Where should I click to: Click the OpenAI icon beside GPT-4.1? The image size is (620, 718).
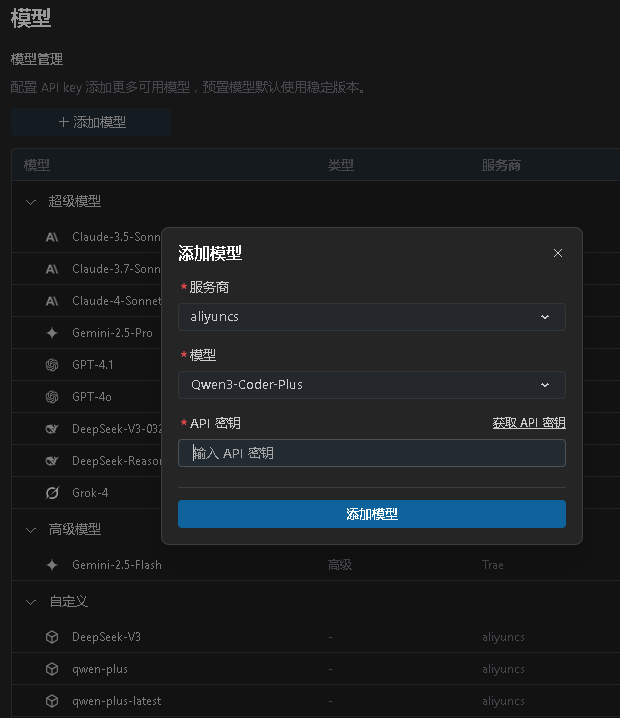[52, 365]
